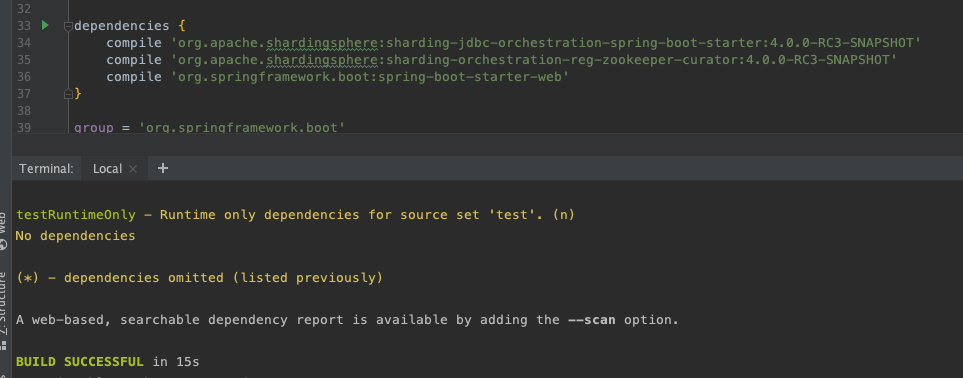
Task: Click line number 34 in gutter
Action: pyautogui.click(x=23, y=43)
